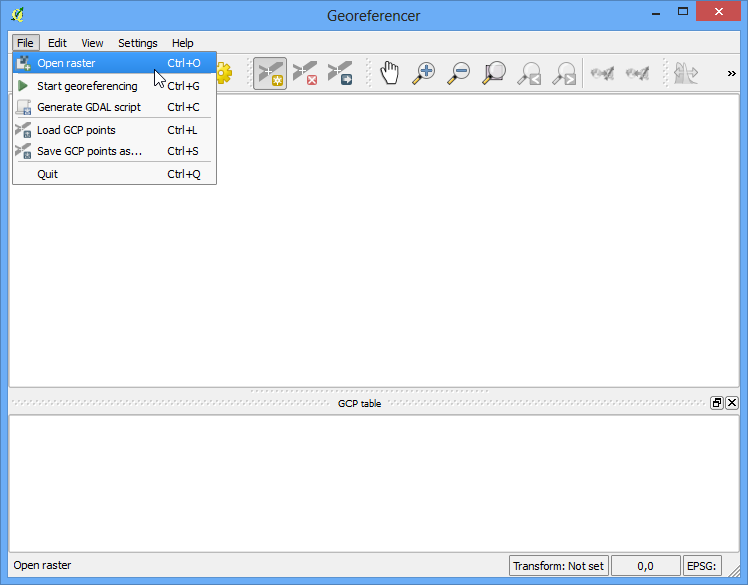
Task: Click the icon beside Save GCP points as…
Action: [x=23, y=151]
